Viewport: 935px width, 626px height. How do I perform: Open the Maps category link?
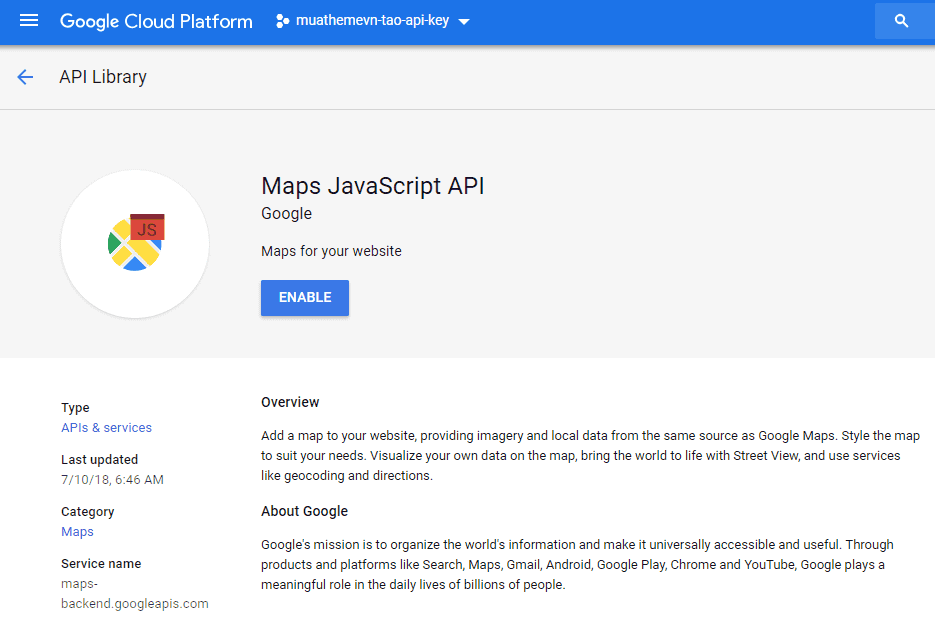click(77, 532)
